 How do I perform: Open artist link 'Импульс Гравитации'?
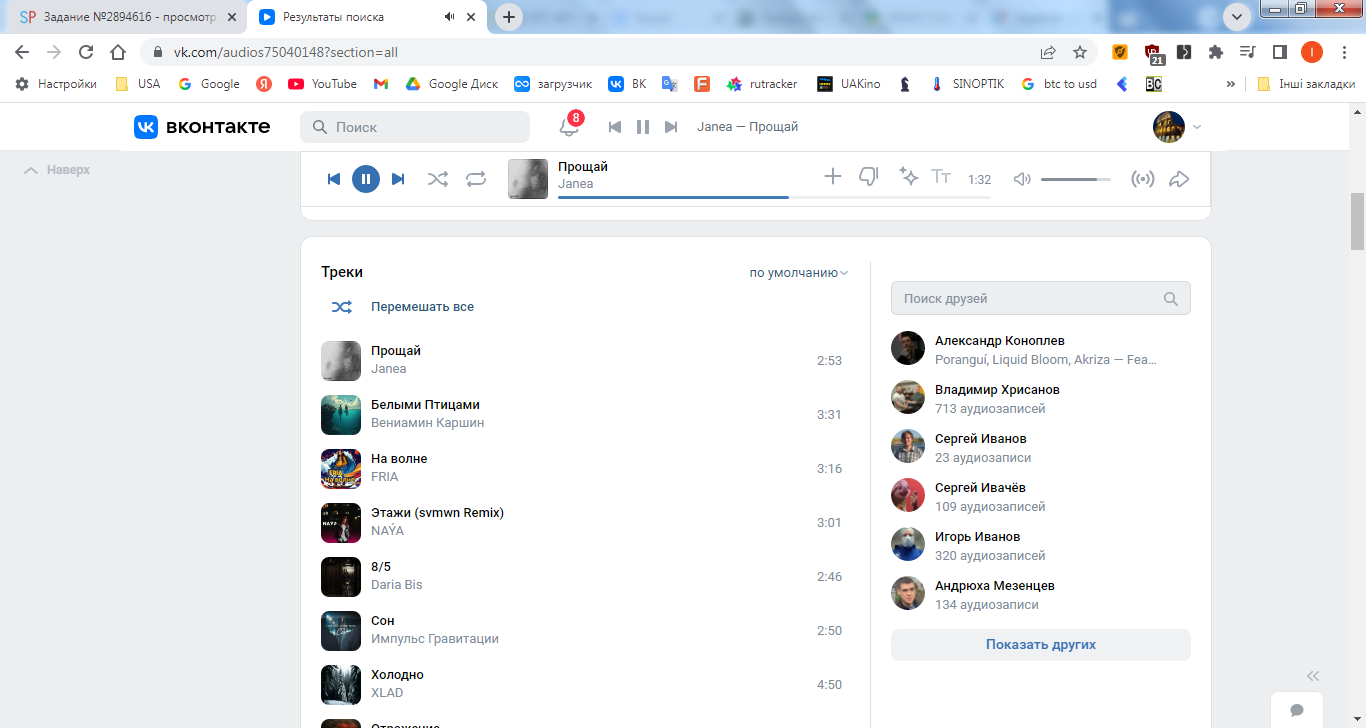coord(435,639)
